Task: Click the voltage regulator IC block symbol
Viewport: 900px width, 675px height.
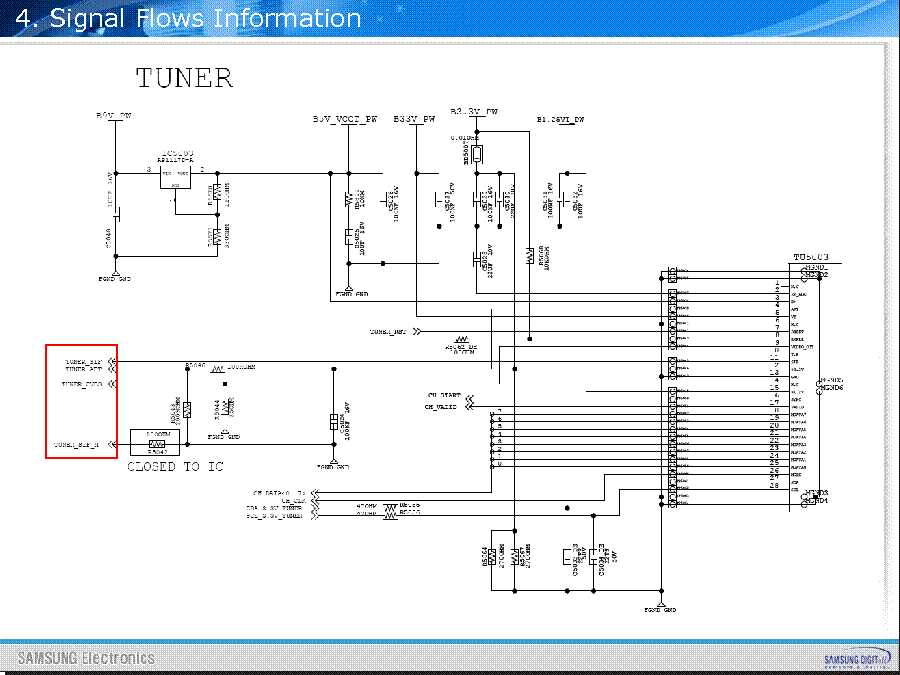Action: [175, 176]
